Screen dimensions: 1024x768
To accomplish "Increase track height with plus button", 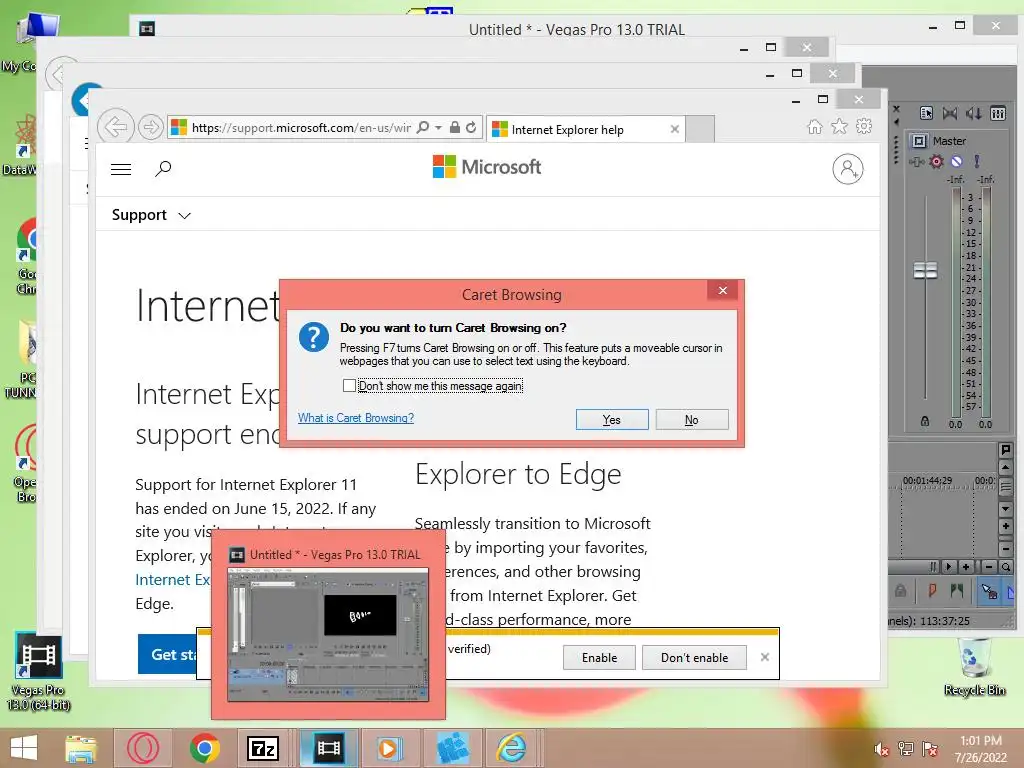I will pos(1006,526).
